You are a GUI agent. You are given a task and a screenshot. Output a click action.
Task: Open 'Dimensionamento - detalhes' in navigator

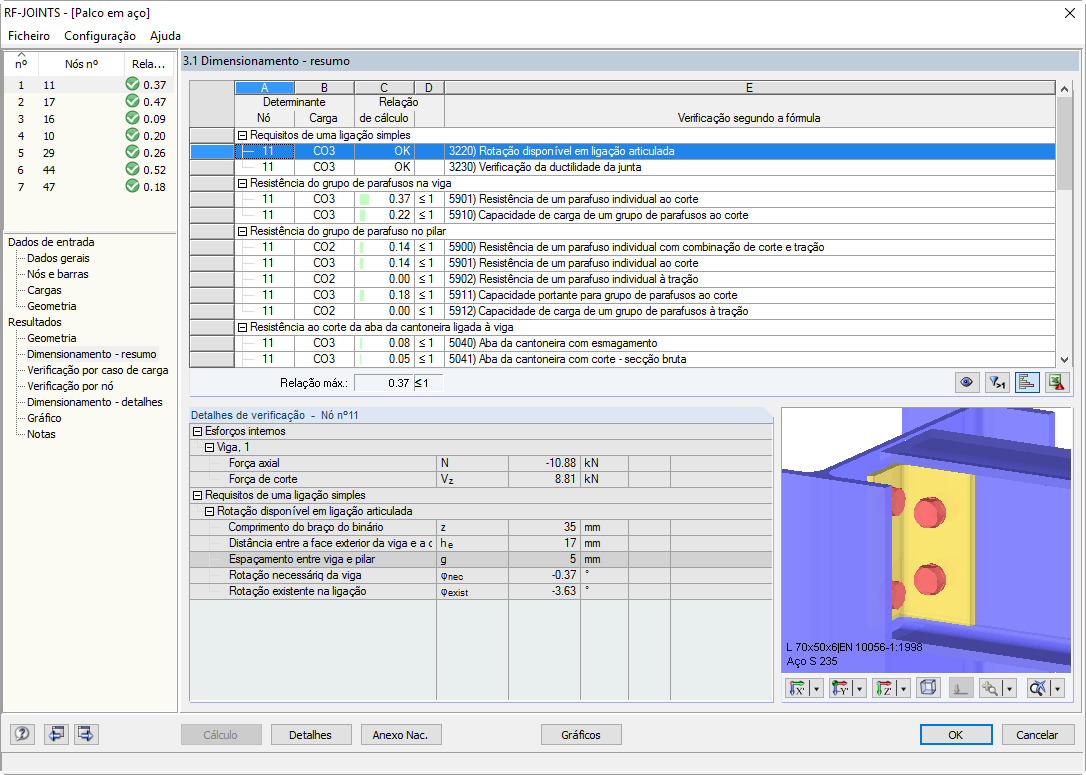[x=95, y=402]
